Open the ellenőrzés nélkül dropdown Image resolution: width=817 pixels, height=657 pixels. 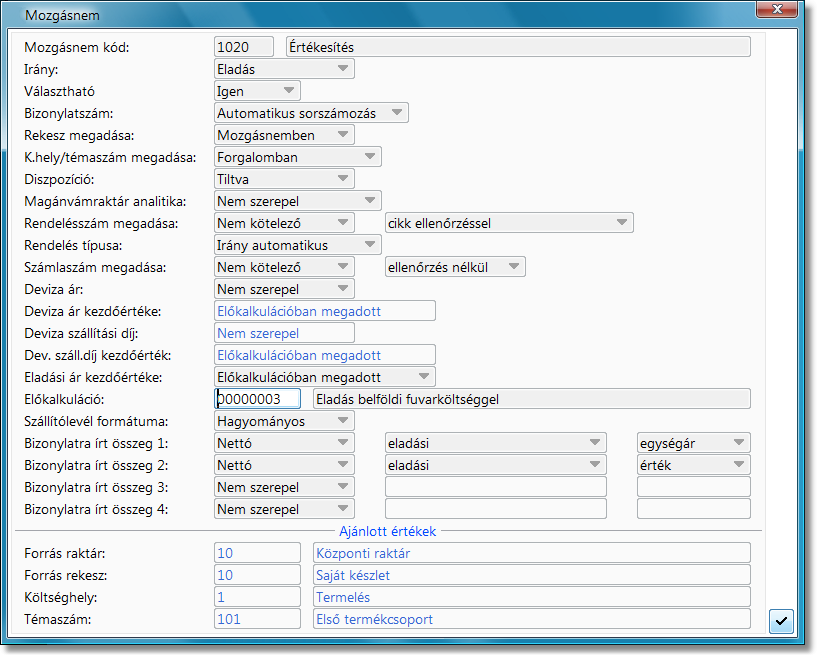tap(512, 267)
